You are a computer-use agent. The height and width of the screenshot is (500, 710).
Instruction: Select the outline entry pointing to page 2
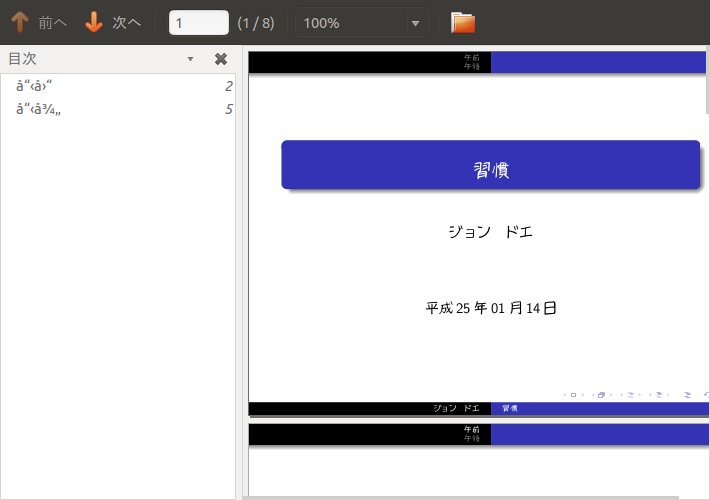(118, 86)
